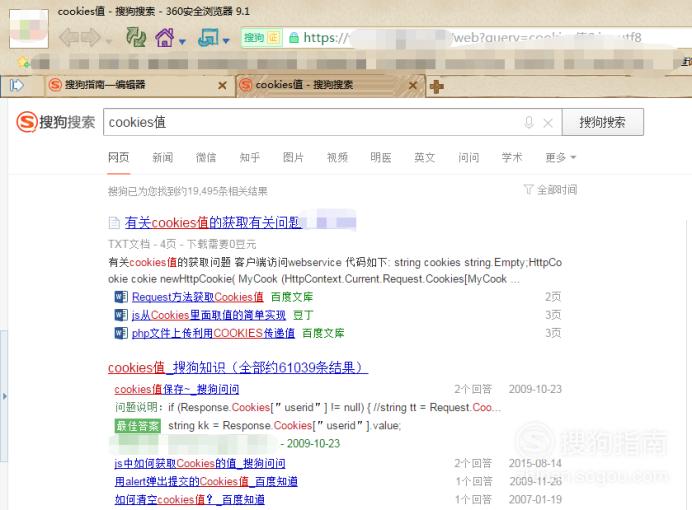Click the 搜狗搜索 search button
692x510 pixels.
601,122
